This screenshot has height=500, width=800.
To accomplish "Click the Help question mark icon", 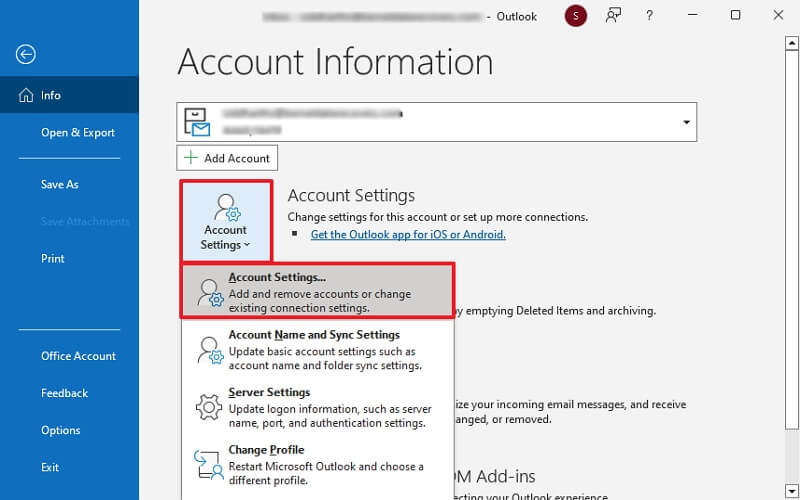I will point(649,16).
